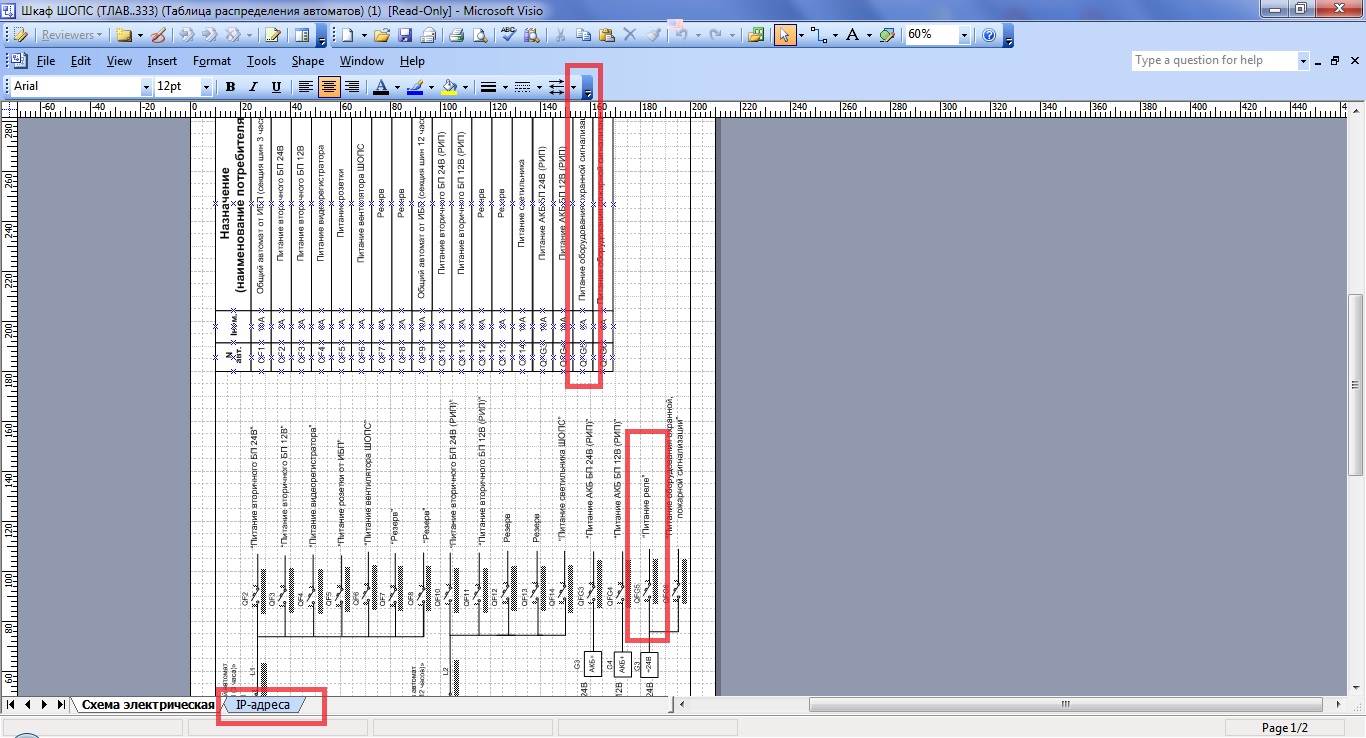Select the Connector tool
1366x738 pixels.
pyautogui.click(x=818, y=35)
